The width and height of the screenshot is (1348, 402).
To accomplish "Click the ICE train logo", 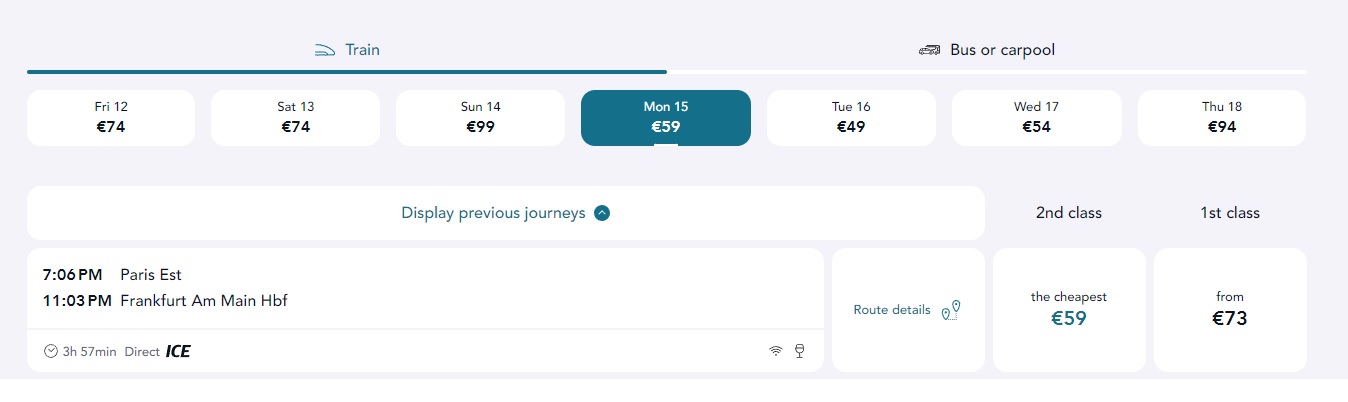I will tap(178, 351).
